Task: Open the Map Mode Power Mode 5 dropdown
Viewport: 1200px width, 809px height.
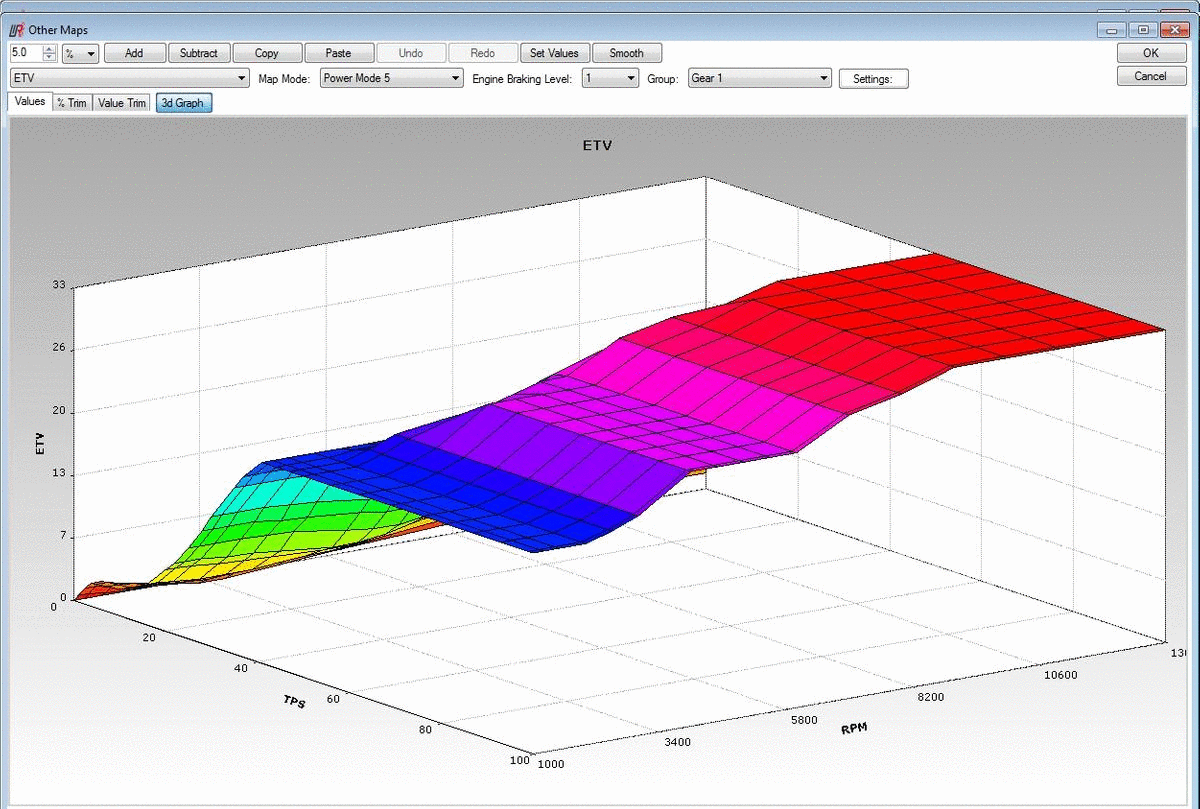Action: (x=391, y=78)
